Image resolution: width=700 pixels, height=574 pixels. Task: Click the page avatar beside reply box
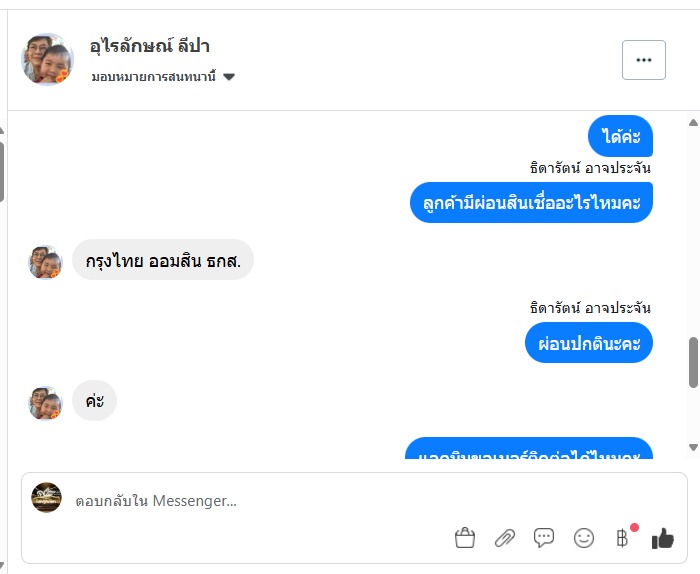click(x=46, y=497)
